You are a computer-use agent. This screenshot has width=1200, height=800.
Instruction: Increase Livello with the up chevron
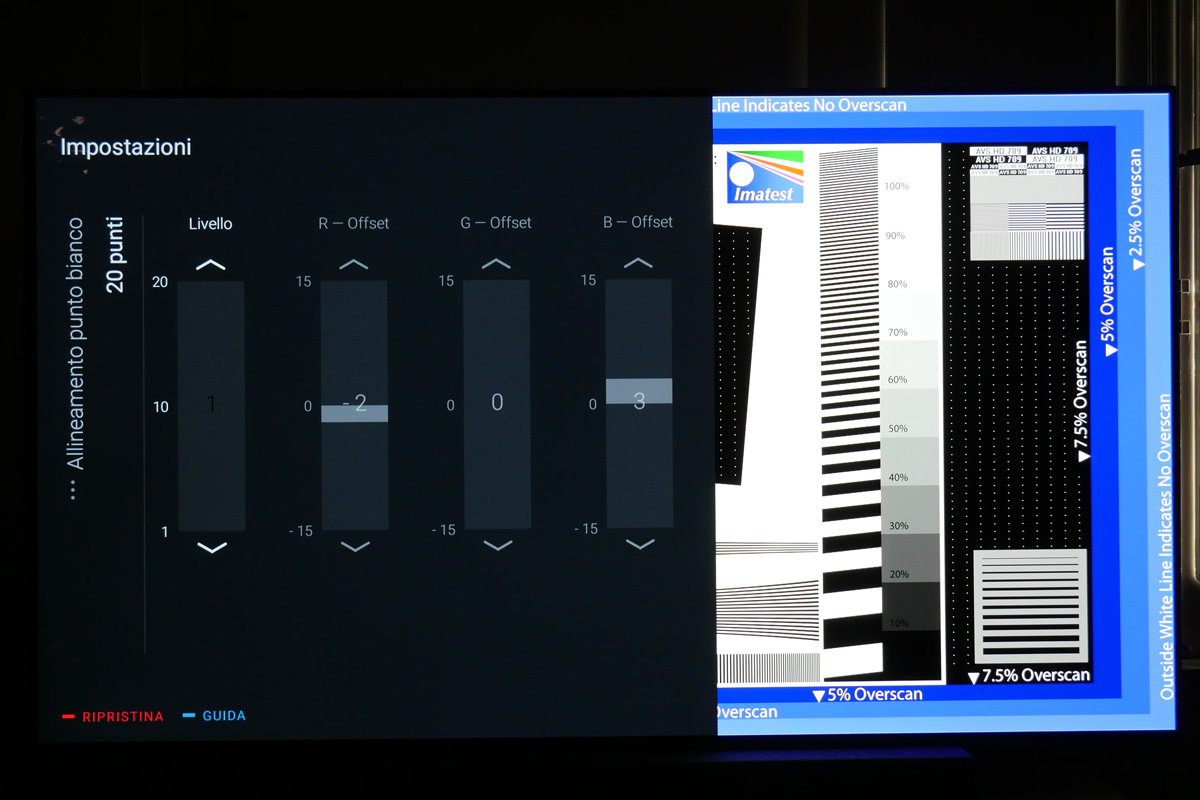pyautogui.click(x=211, y=265)
